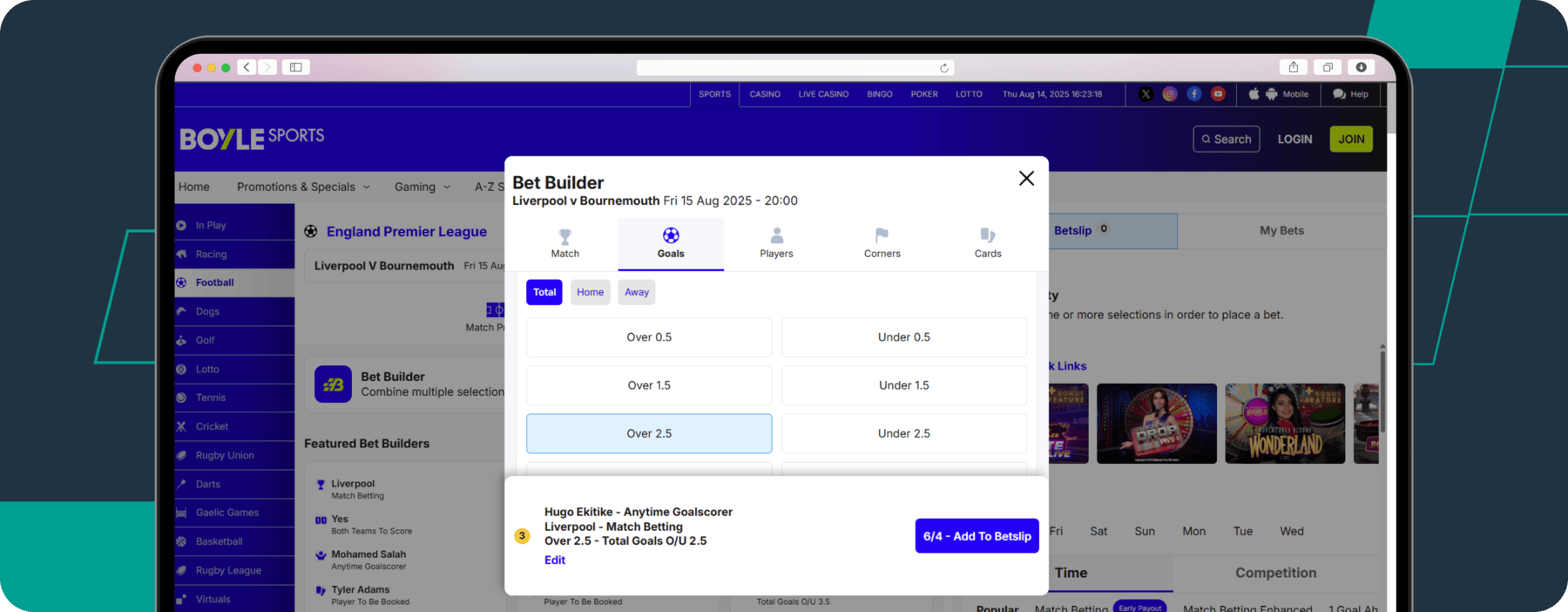
Task: Click 6/4 Add To Betslip button
Action: pyautogui.click(x=977, y=536)
